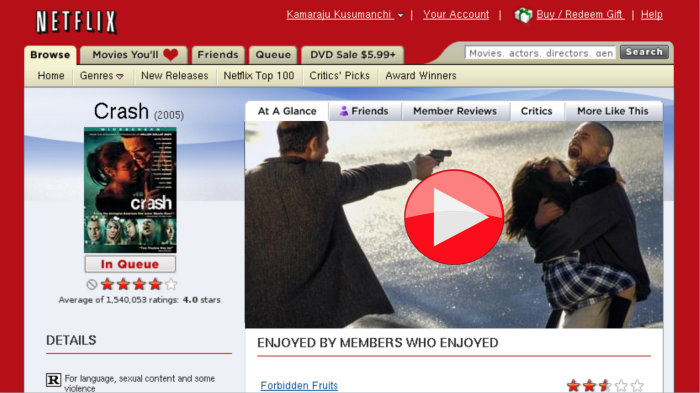Click the In Queue button
The image size is (700, 393).
pyautogui.click(x=130, y=264)
